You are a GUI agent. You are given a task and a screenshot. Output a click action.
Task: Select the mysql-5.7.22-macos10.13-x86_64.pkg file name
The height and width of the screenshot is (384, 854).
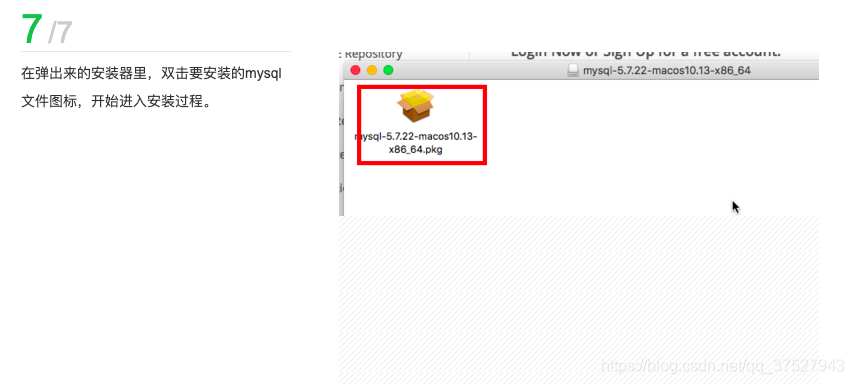pyautogui.click(x=416, y=143)
